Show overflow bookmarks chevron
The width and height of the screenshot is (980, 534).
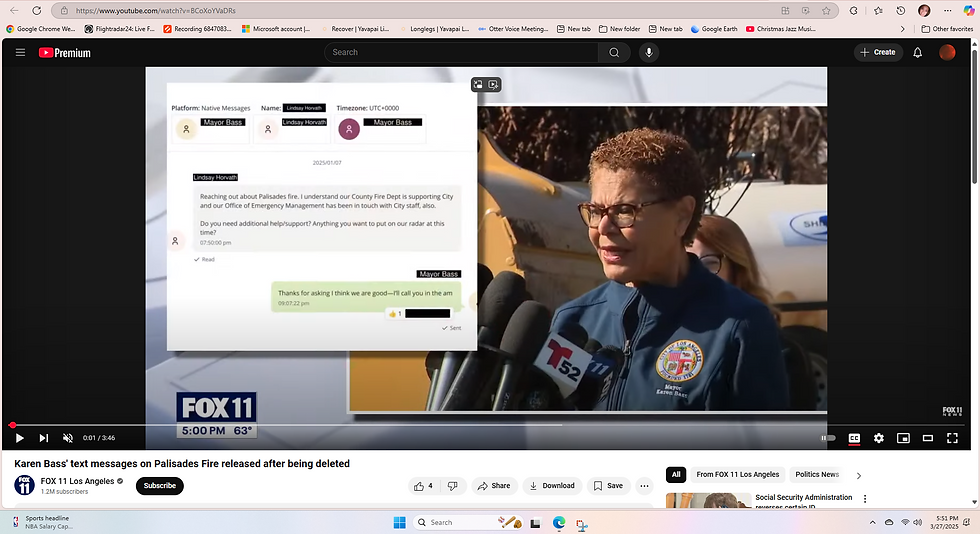click(902, 29)
